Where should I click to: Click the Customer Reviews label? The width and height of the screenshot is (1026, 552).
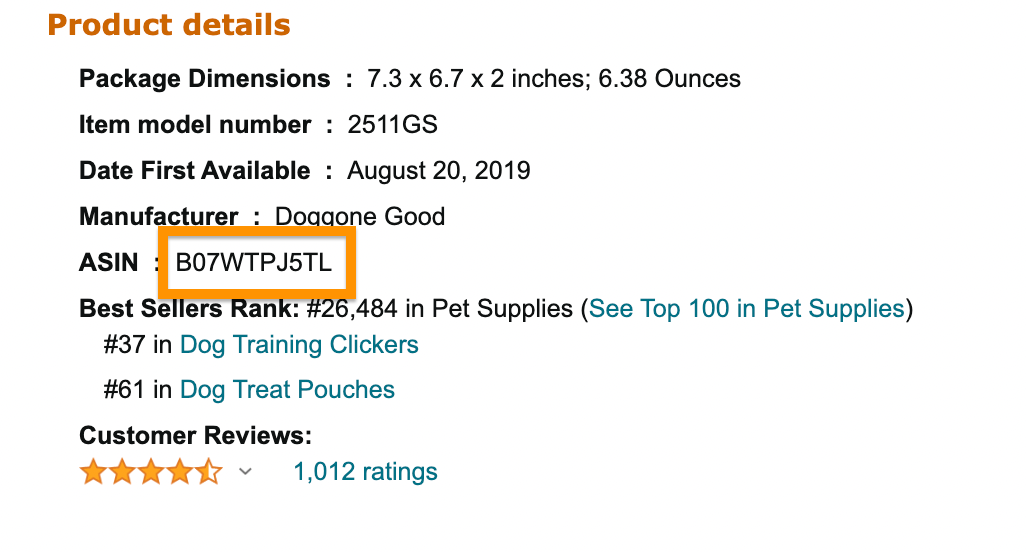click(x=195, y=435)
